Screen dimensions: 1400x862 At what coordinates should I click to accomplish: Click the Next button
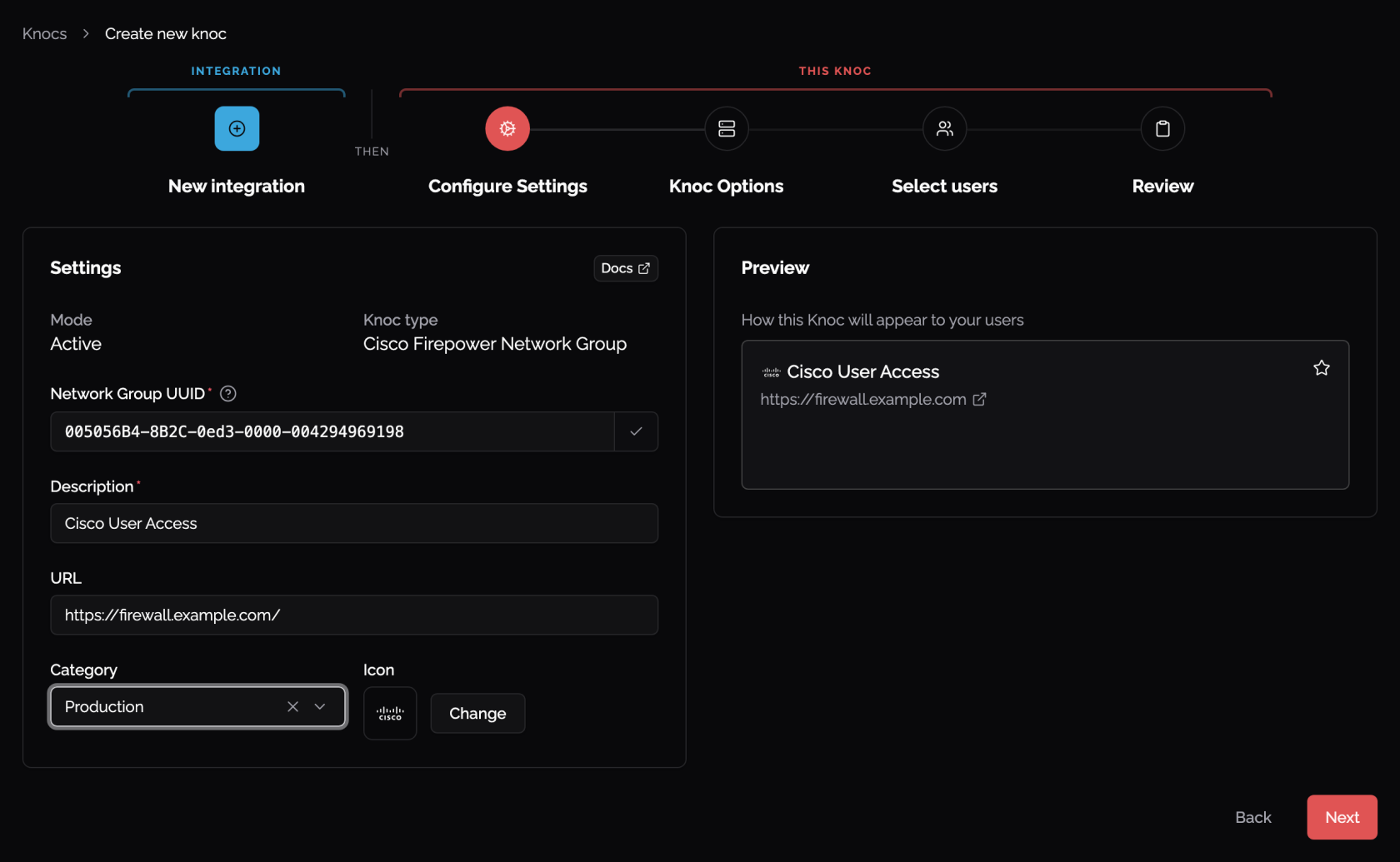click(x=1342, y=817)
